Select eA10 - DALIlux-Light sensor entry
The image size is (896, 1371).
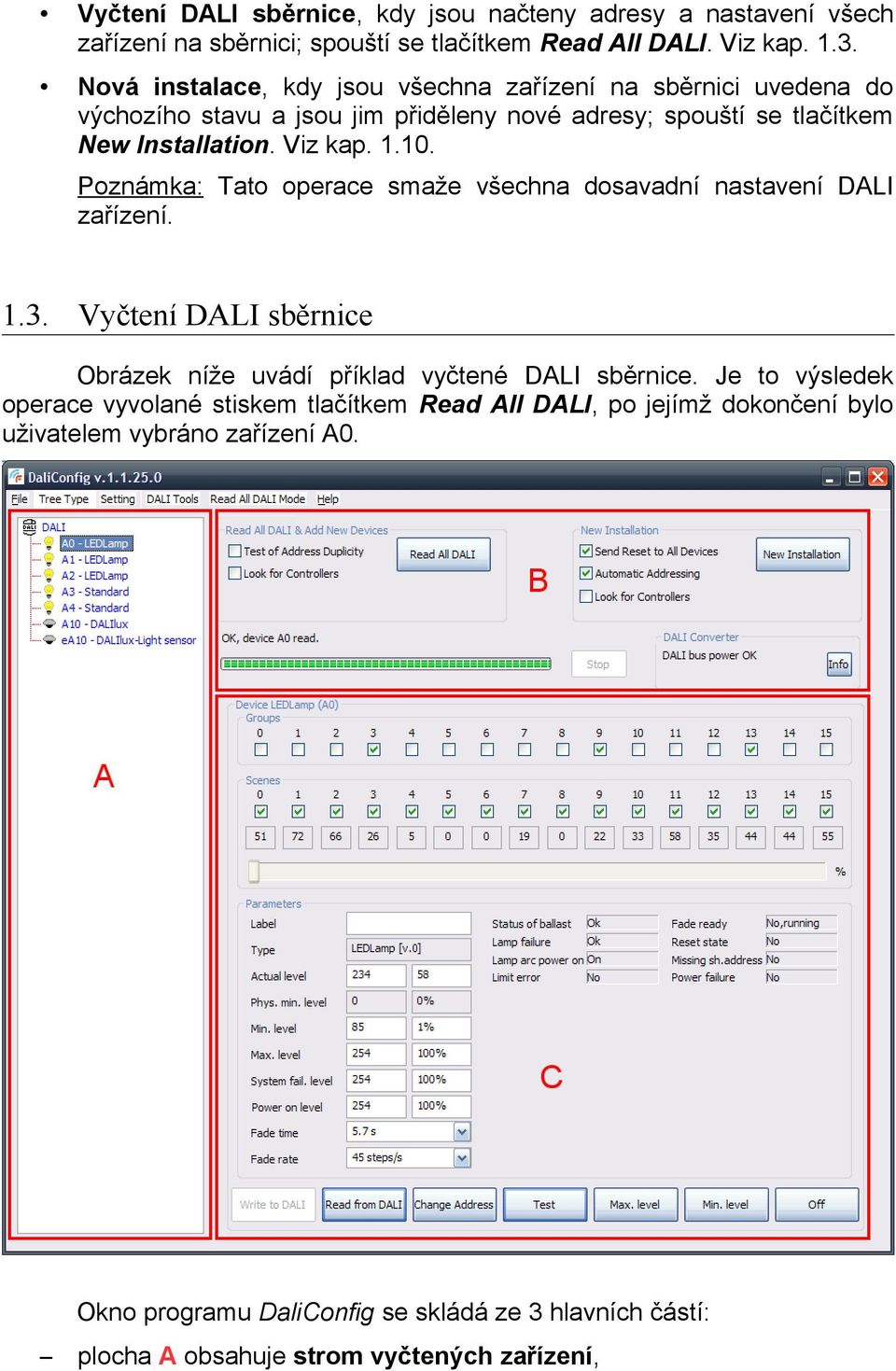pyautogui.click(x=129, y=640)
